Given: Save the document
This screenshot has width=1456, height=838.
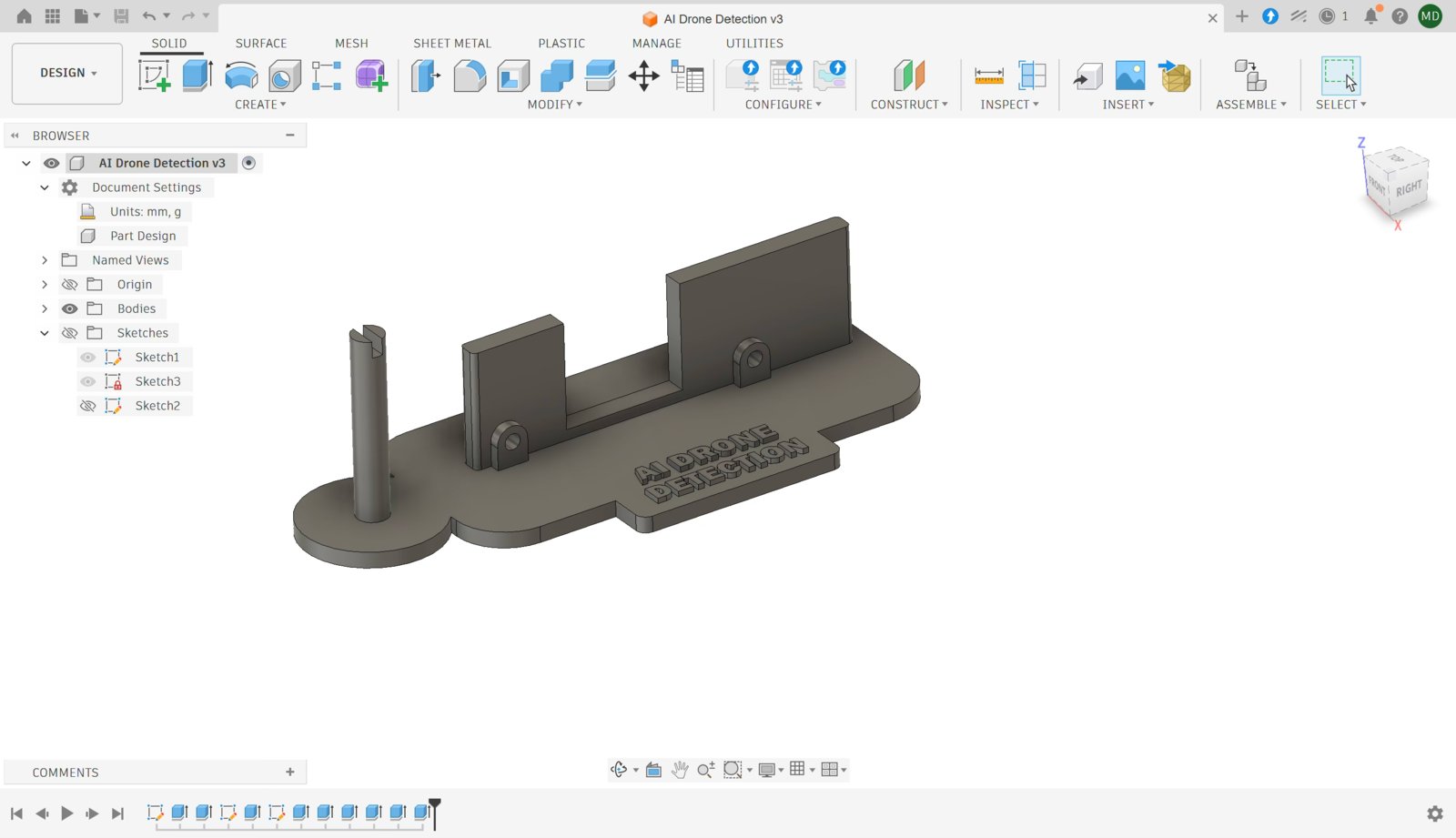Looking at the screenshot, I should coord(121,16).
